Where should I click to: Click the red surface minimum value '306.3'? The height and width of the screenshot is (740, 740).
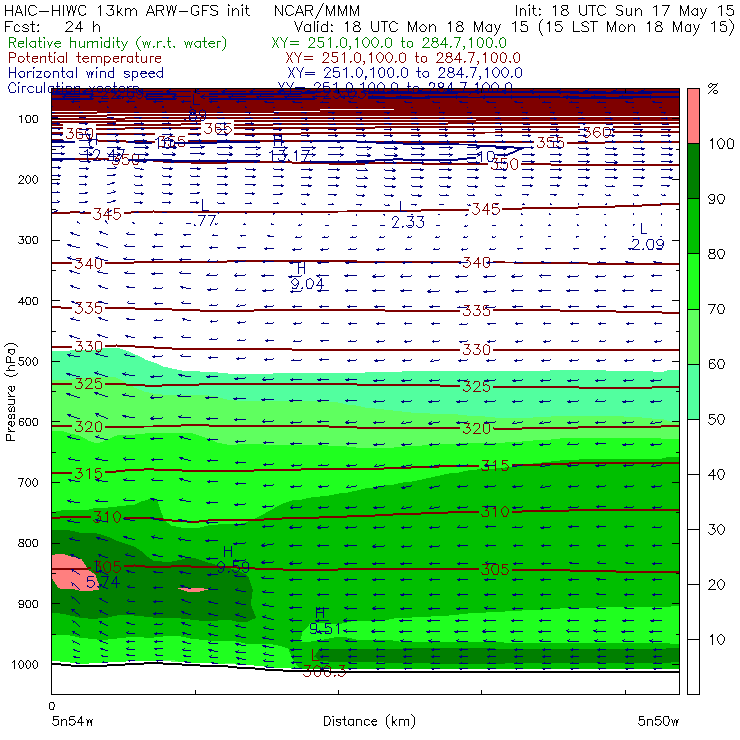(324, 671)
